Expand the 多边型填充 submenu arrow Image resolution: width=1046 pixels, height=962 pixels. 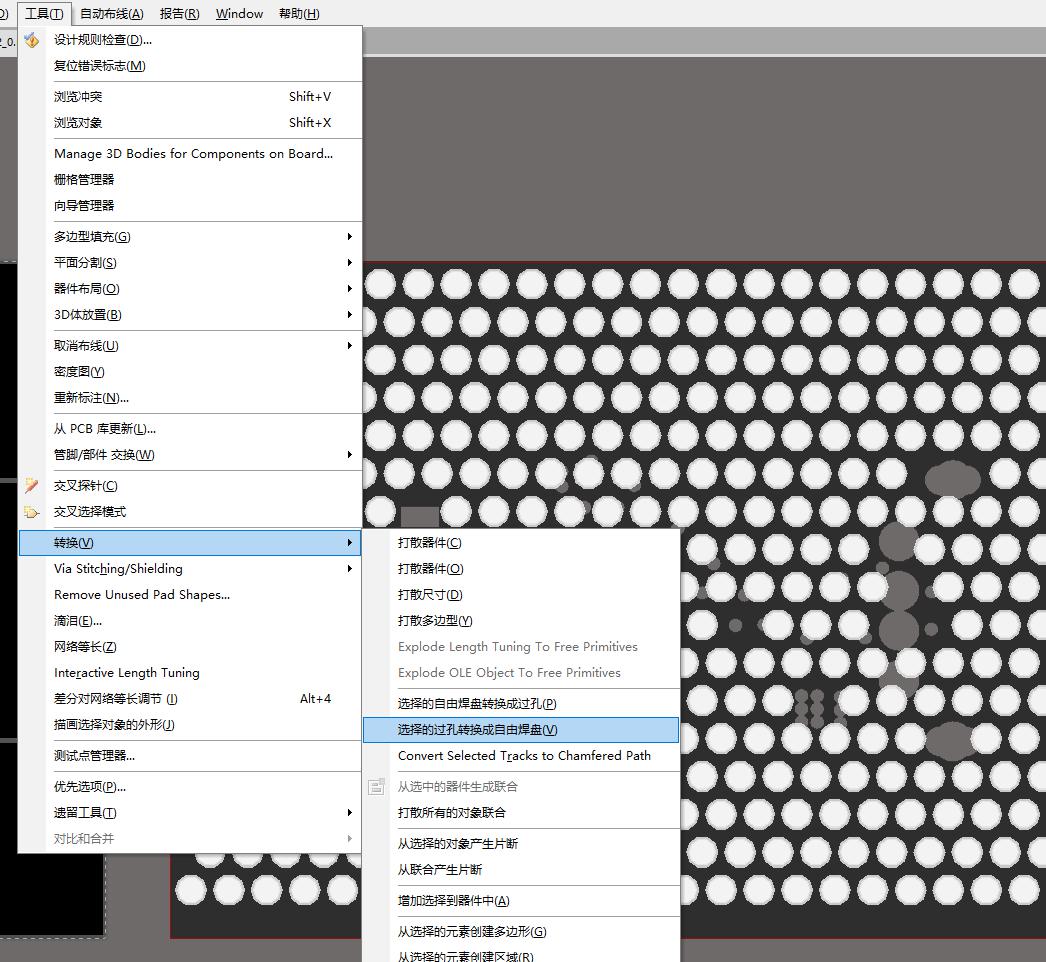pyautogui.click(x=349, y=237)
